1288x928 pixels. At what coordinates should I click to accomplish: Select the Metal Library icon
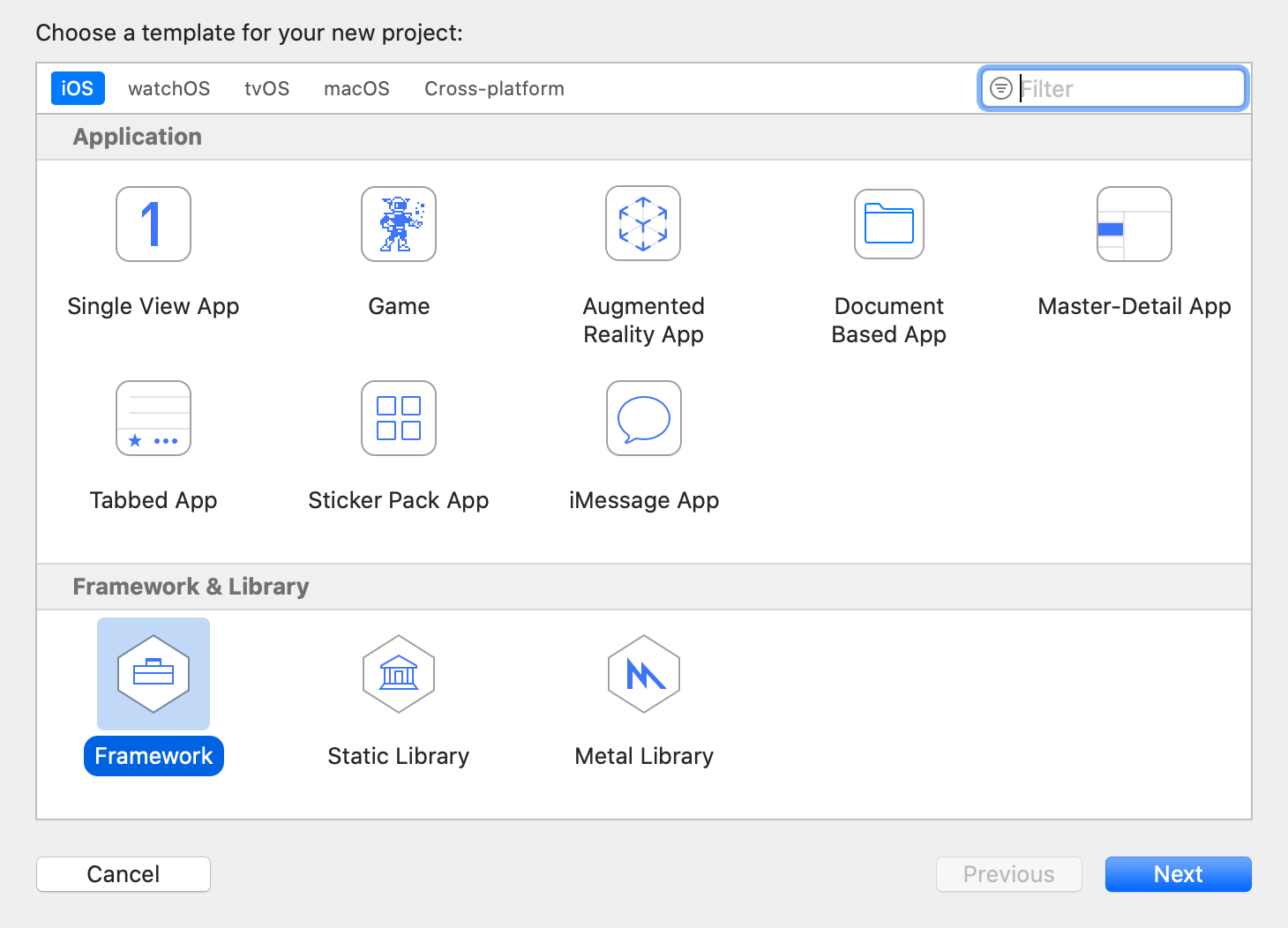644,674
